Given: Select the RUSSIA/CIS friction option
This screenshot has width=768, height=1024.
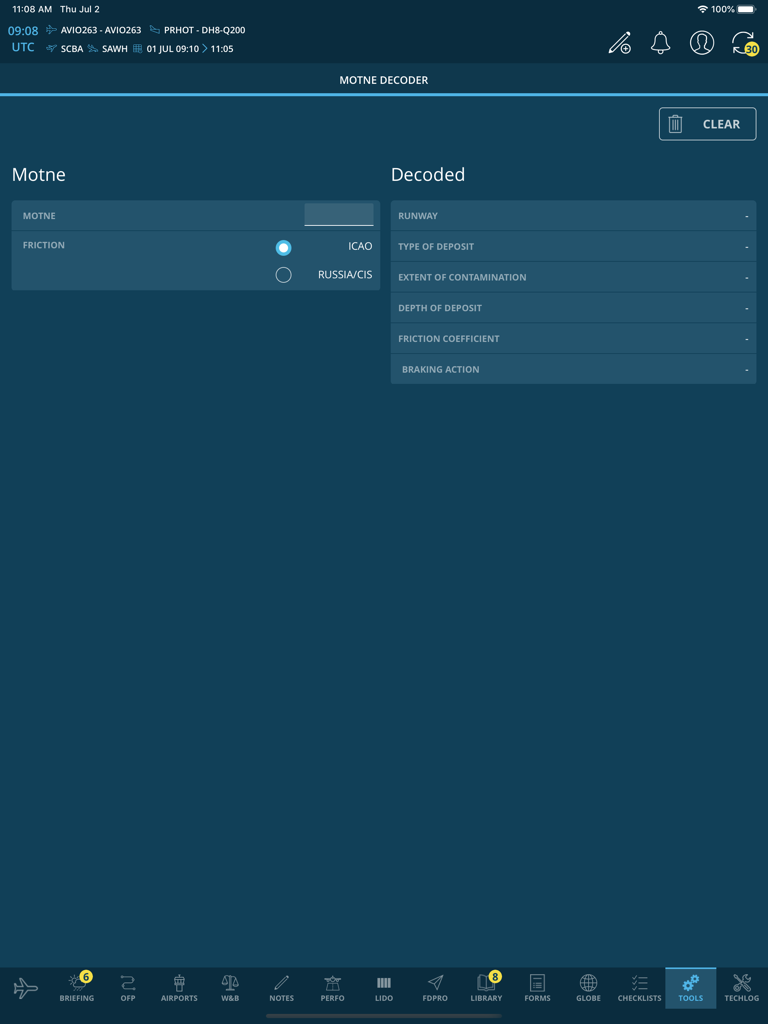Looking at the screenshot, I should pyautogui.click(x=284, y=275).
